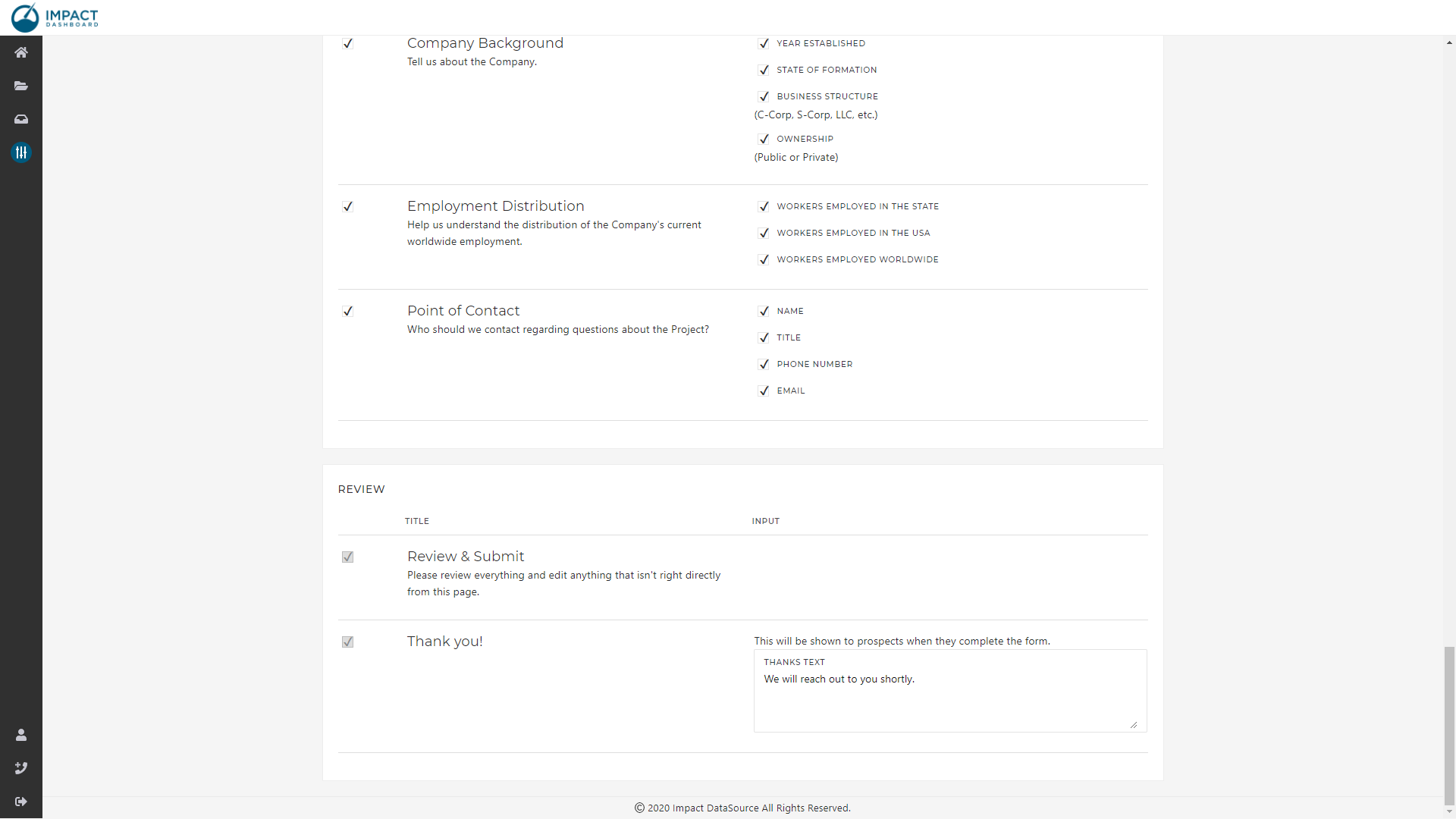Select the sliders settings sidebar icon

(21, 152)
